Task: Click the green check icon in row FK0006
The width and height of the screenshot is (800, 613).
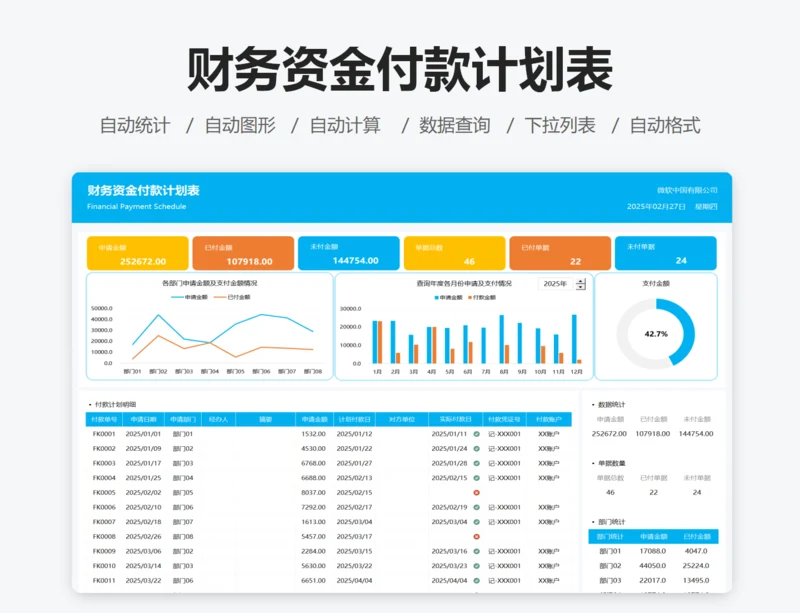Action: point(477,507)
